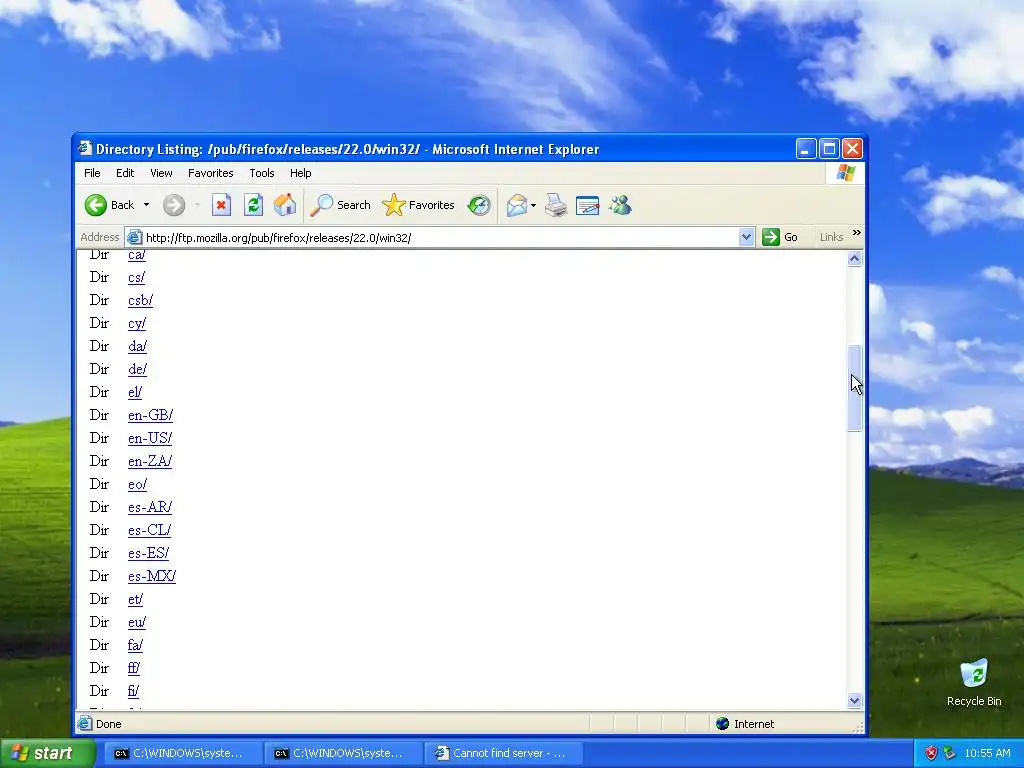
Task: Stop page loading with red X icon
Action: (221, 205)
